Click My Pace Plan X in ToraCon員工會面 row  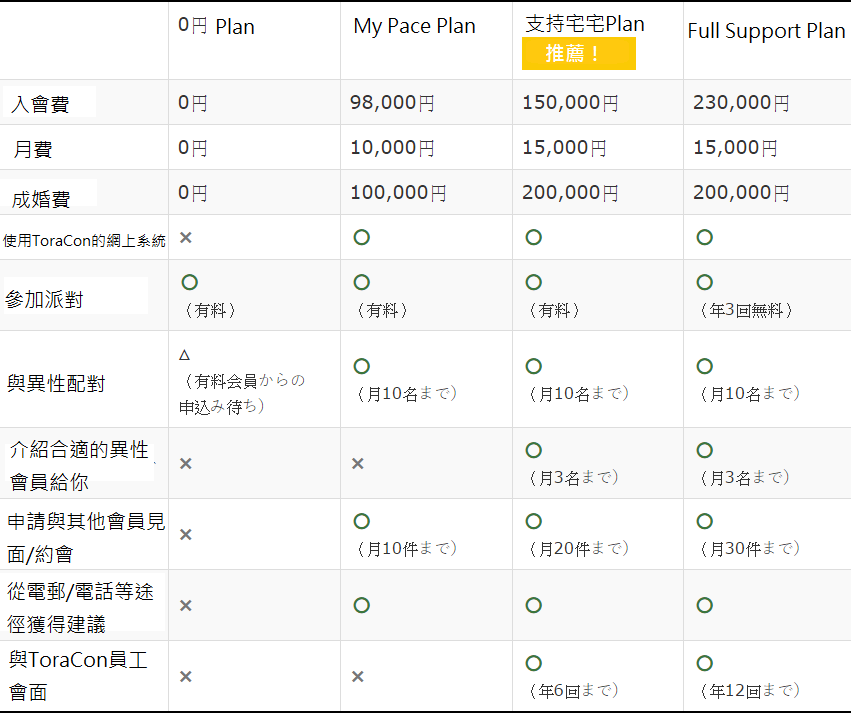coord(358,676)
